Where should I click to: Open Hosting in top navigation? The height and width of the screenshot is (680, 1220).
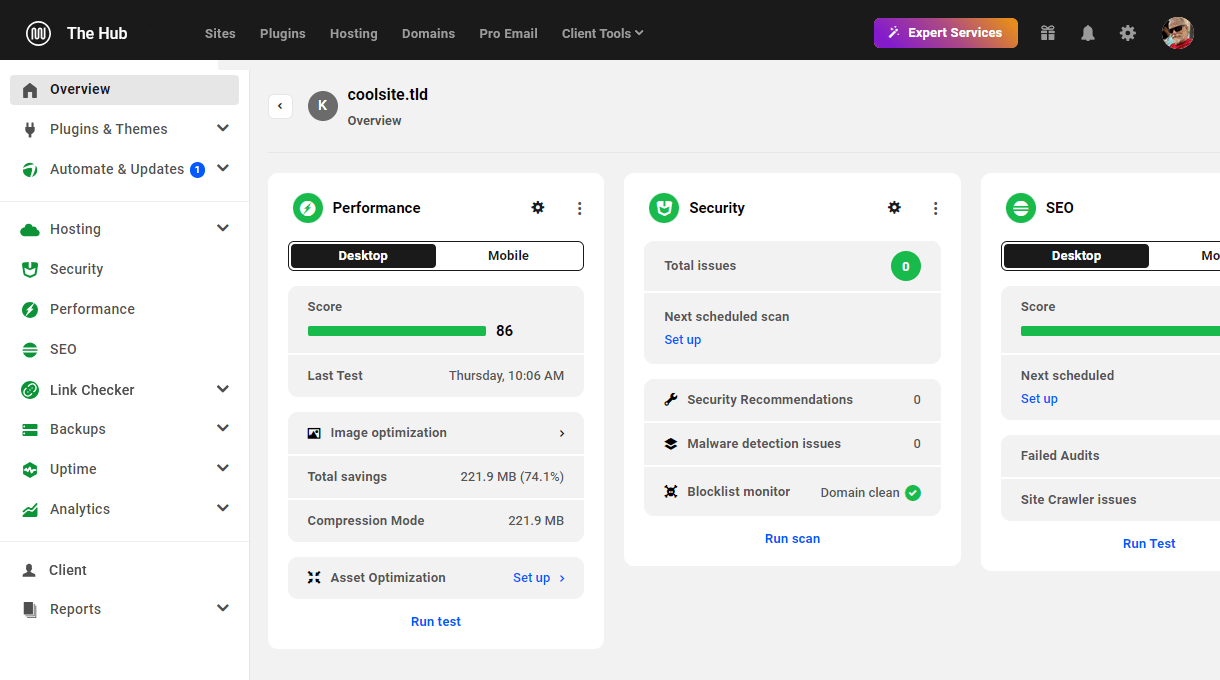tap(354, 33)
